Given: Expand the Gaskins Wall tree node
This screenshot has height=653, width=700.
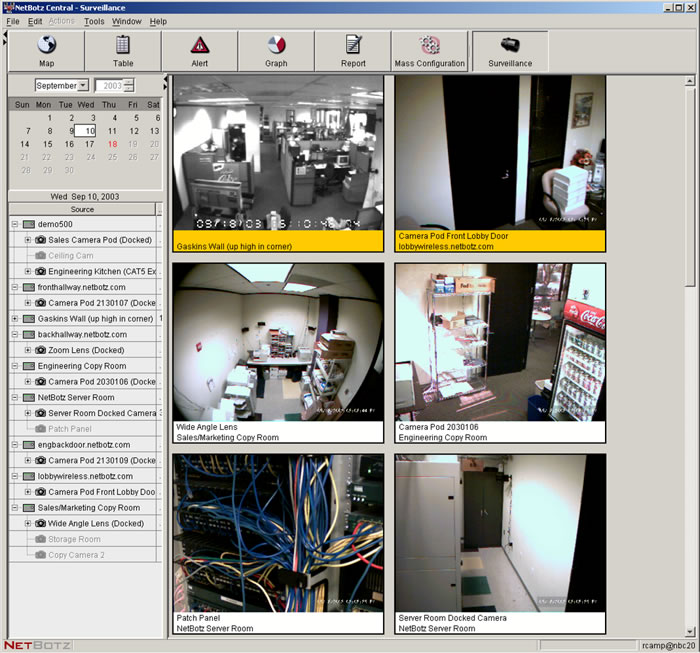Looking at the screenshot, I should click(15, 319).
